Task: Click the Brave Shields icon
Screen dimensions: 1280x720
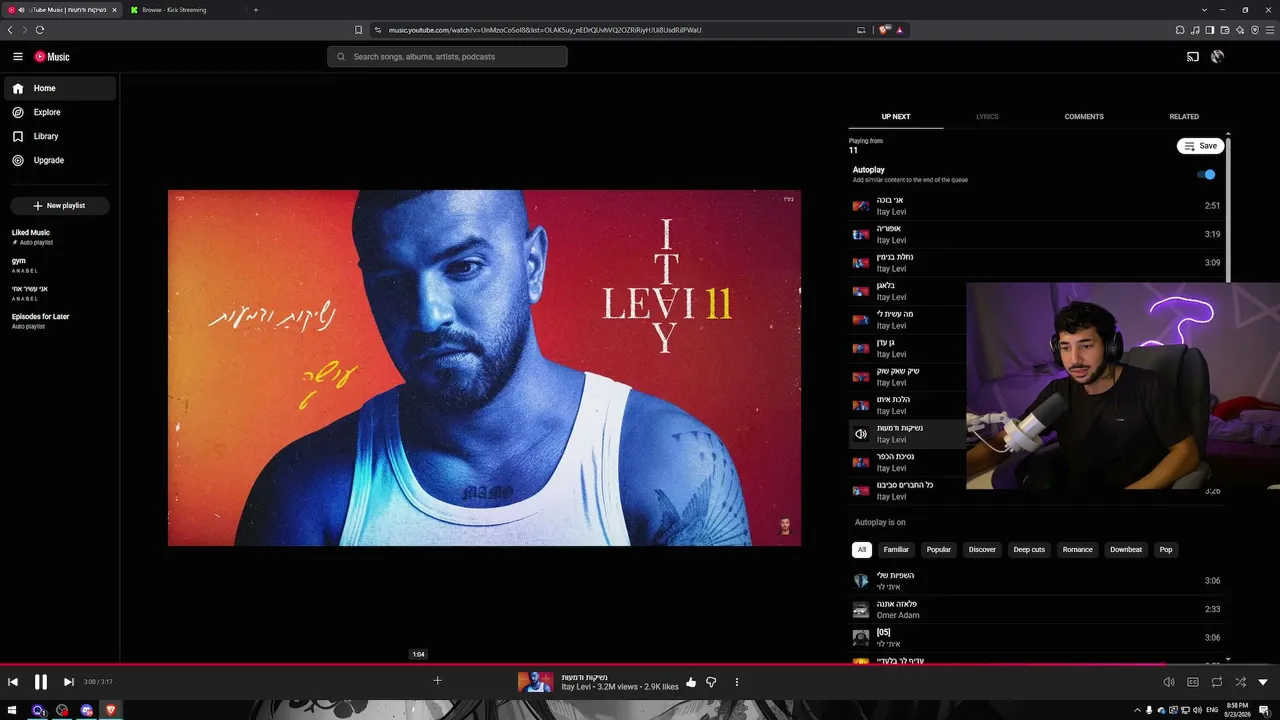Action: point(884,30)
